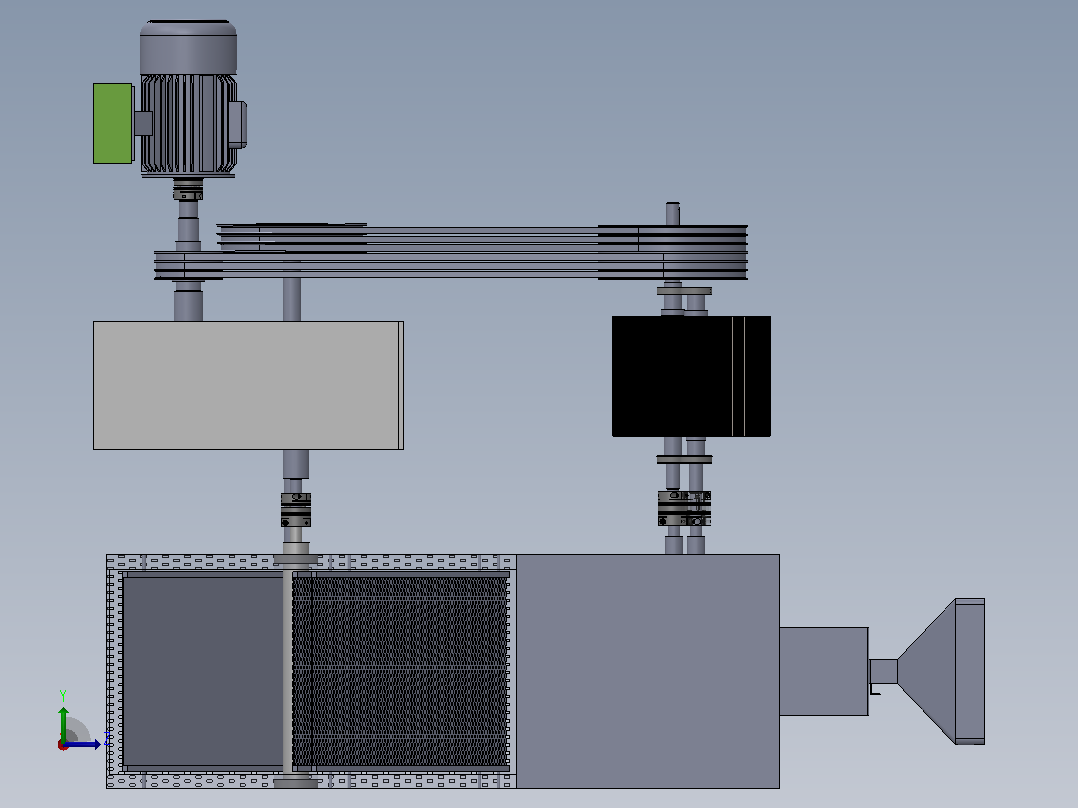Click the square block between housing and funnel
This screenshot has width=1078, height=808.
coord(824,671)
